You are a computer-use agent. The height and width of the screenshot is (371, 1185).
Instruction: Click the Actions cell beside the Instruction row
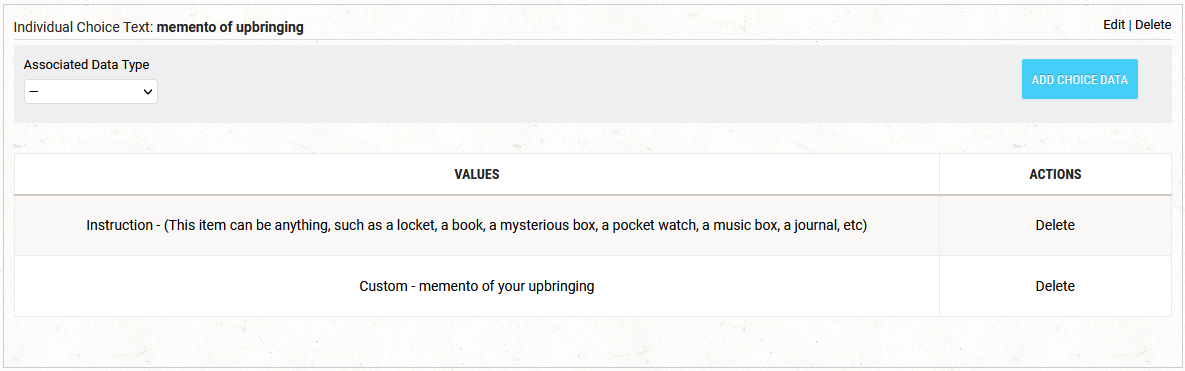tap(1055, 225)
